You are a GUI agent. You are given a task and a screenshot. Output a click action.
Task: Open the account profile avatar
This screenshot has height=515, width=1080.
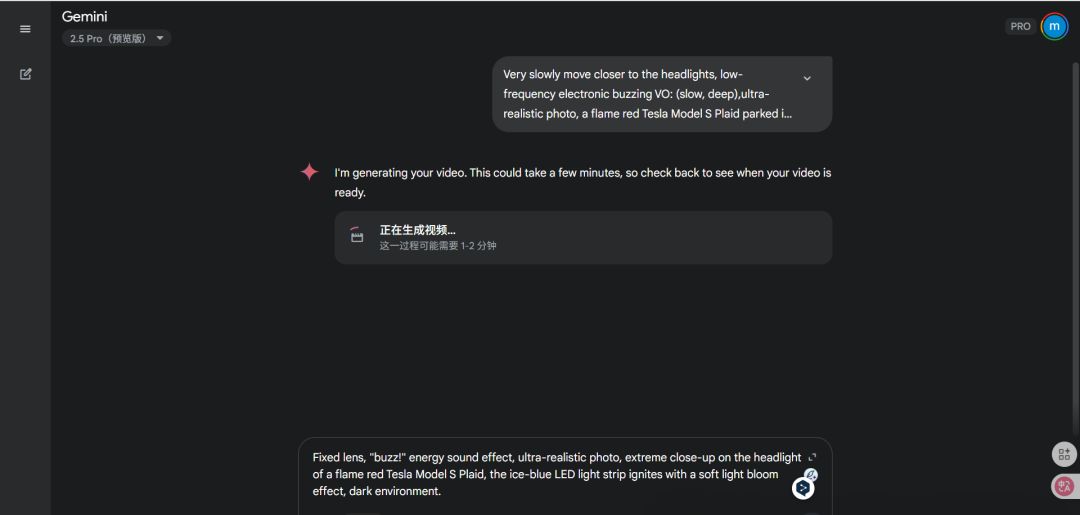[x=1054, y=26]
